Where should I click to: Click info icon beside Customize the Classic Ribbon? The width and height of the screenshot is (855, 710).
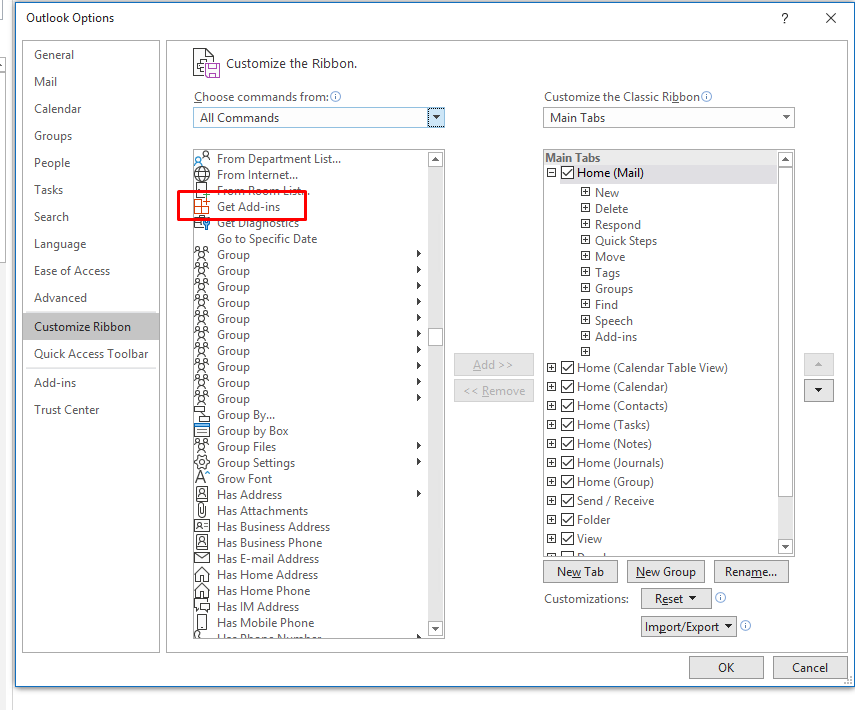pos(706,97)
